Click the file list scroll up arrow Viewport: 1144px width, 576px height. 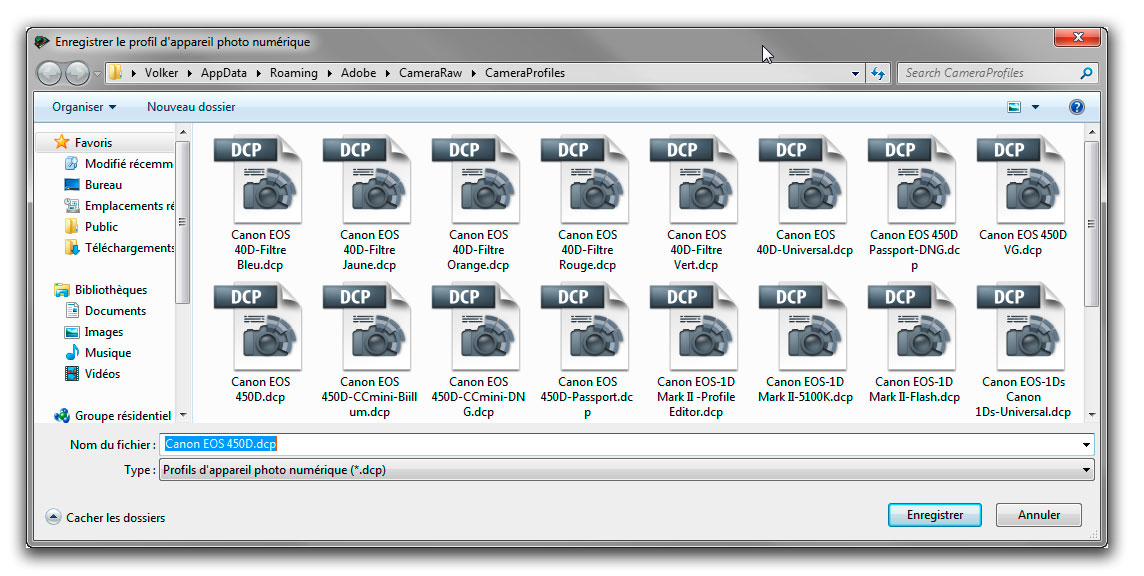click(x=1091, y=132)
